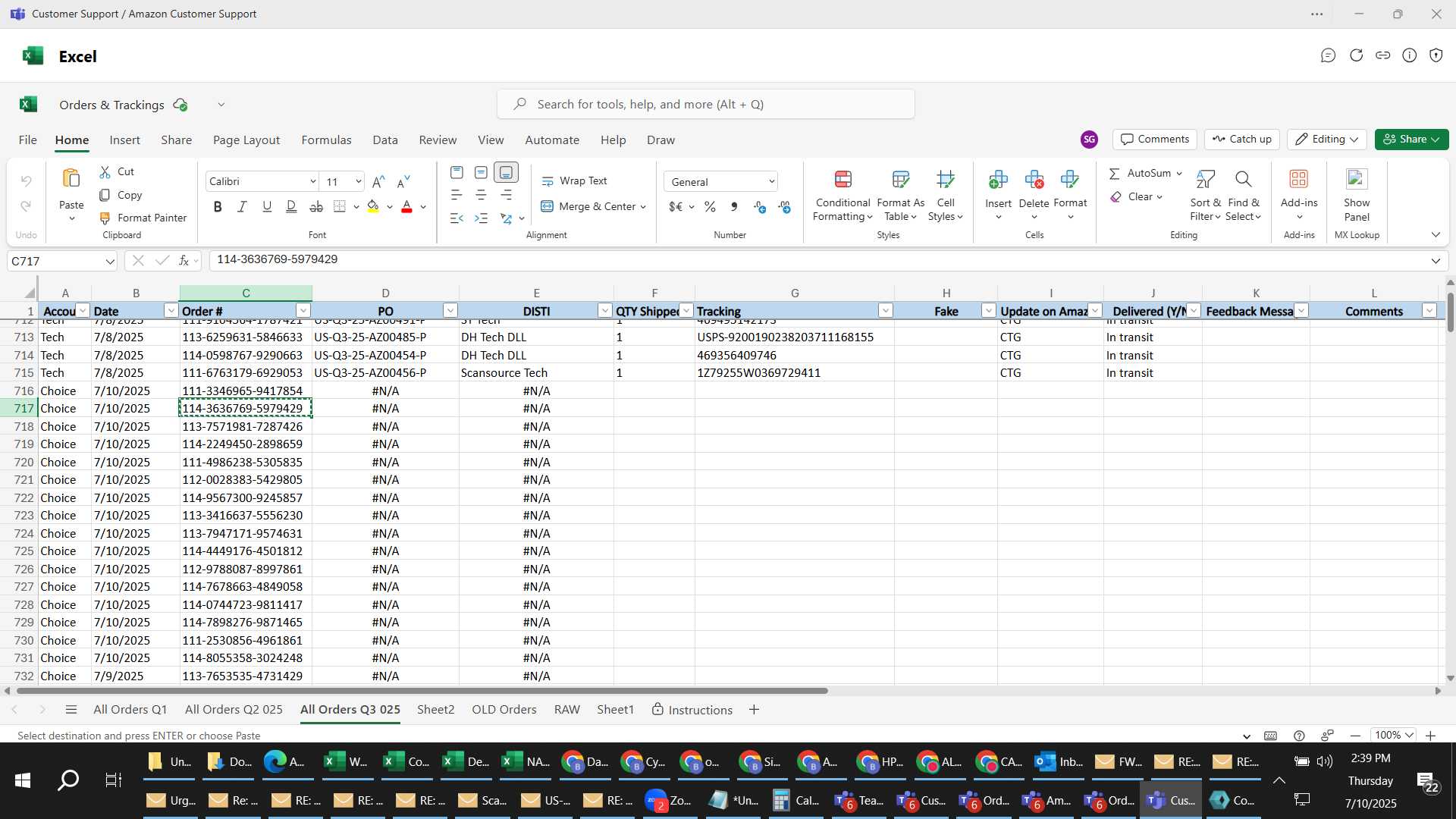The width and height of the screenshot is (1456, 819).
Task: Click the zoom in plus button
Action: tap(1430, 736)
